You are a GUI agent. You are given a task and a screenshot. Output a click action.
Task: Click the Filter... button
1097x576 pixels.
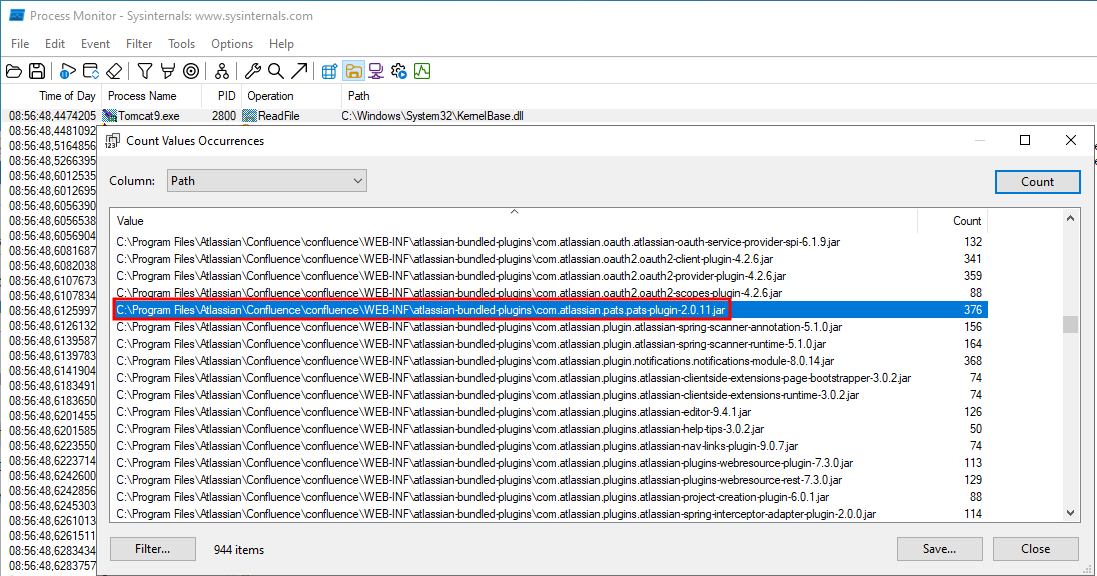click(153, 549)
